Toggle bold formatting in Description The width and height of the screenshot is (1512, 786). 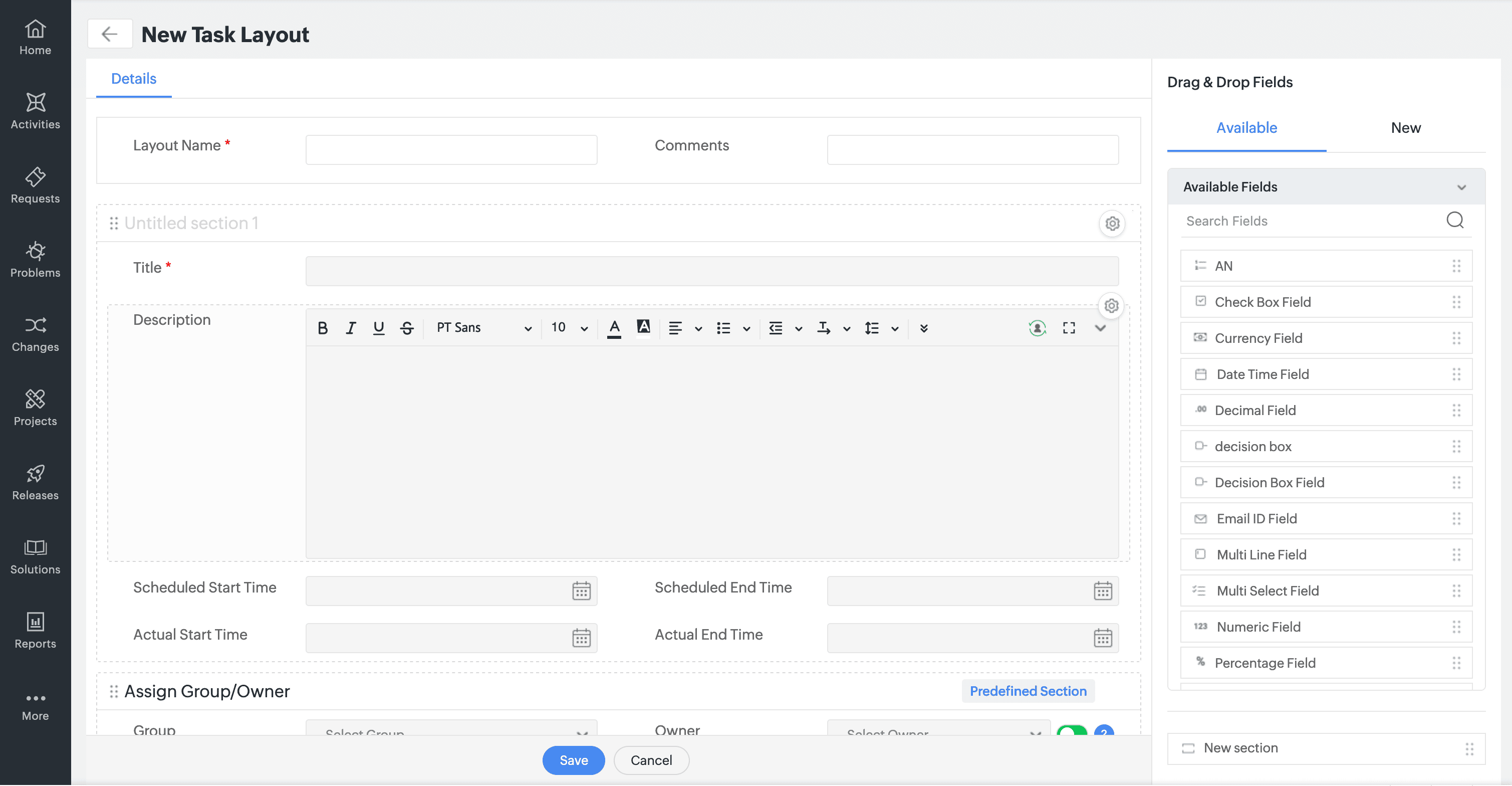322,328
